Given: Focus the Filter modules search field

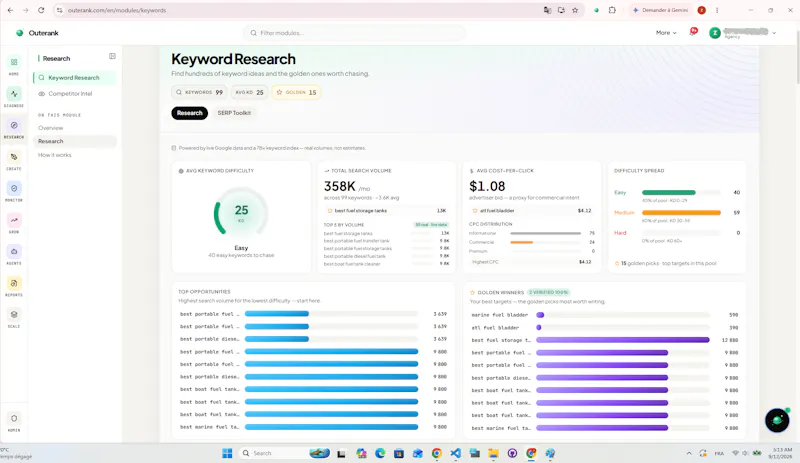Looking at the screenshot, I should [354, 33].
